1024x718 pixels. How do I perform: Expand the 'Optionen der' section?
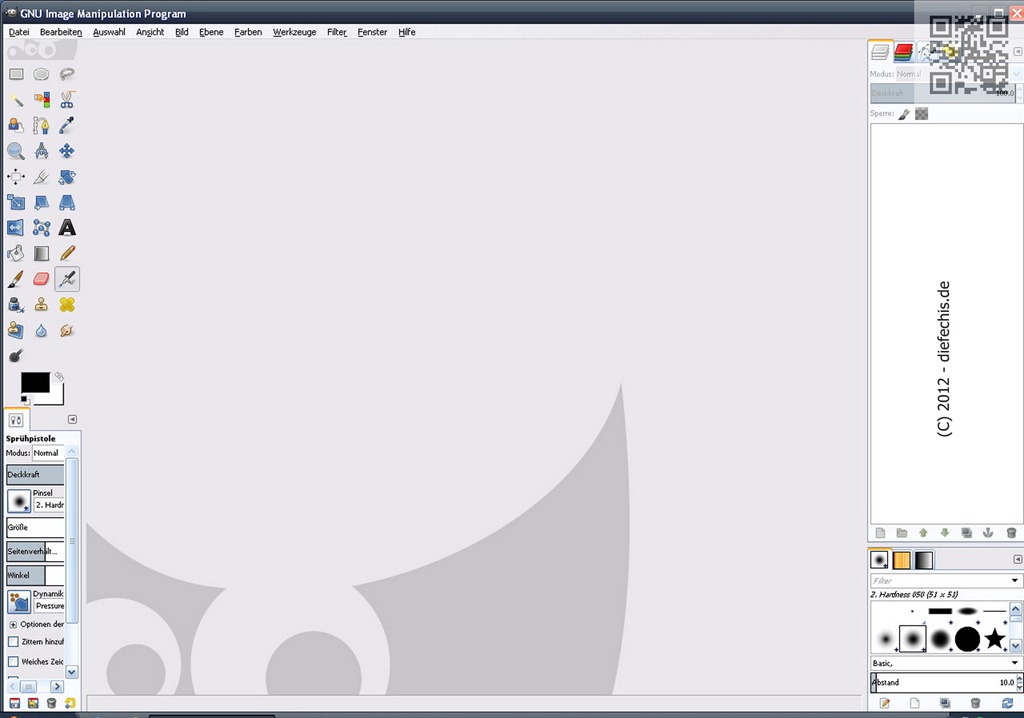coord(13,624)
